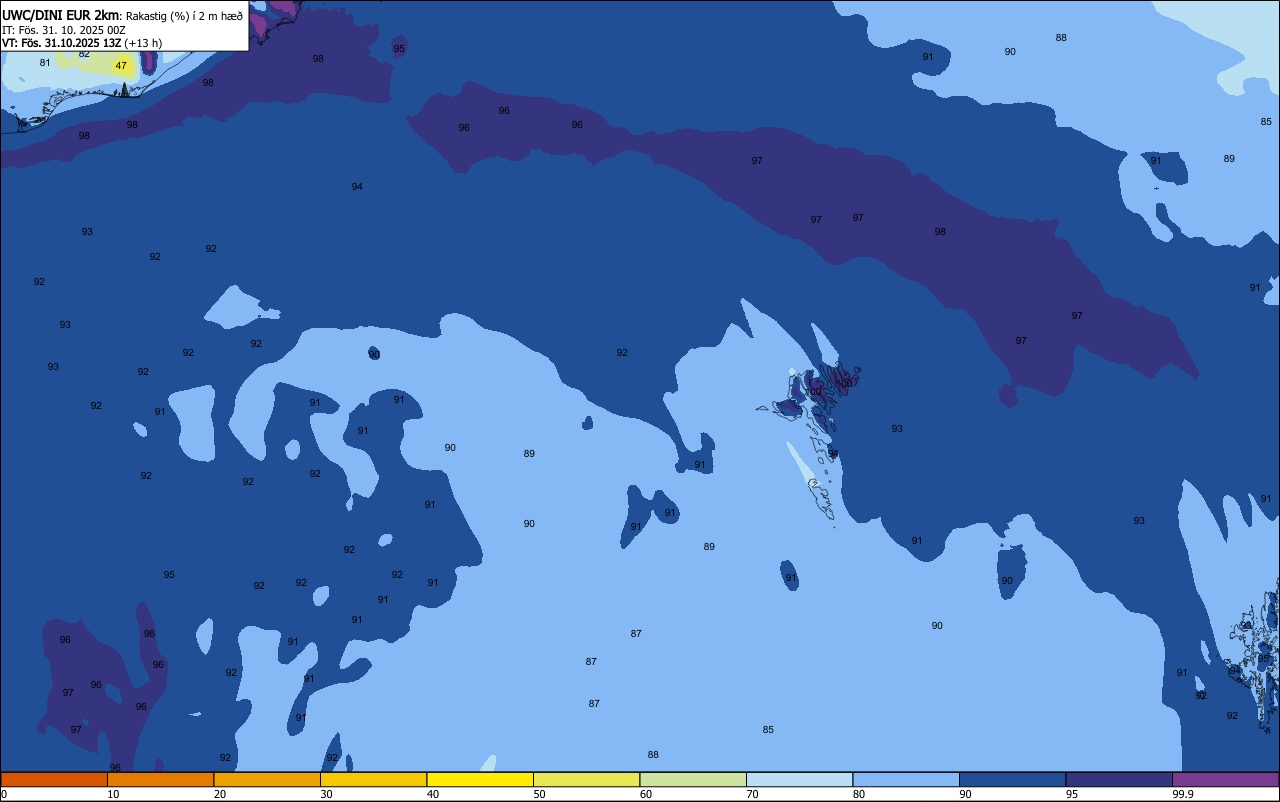Click the 'VT: Fös. 31.10.2025 13Z' line
The height and width of the screenshot is (802, 1280).
62,43
